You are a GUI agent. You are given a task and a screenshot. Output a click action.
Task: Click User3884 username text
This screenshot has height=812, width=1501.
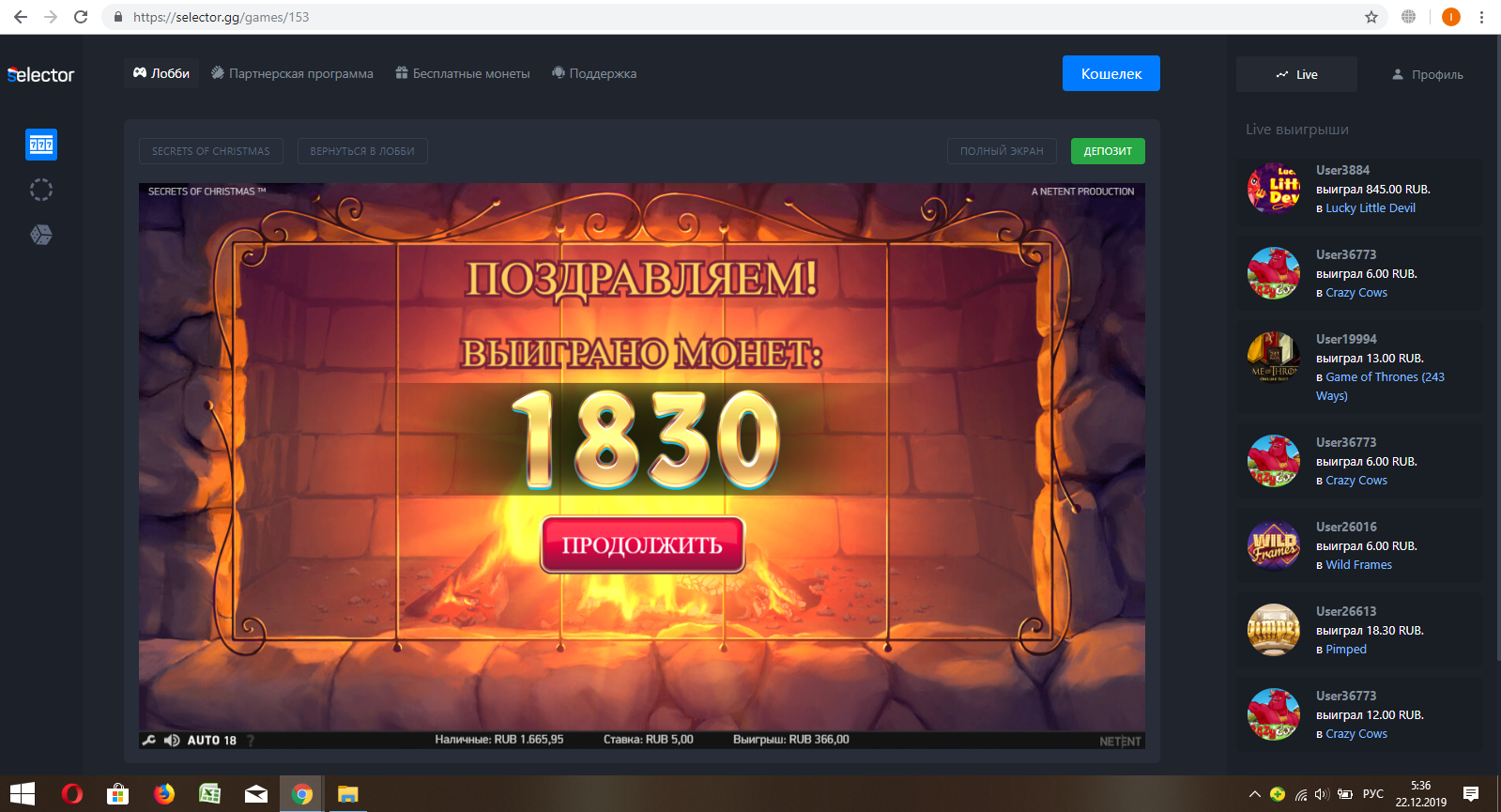[x=1342, y=170]
